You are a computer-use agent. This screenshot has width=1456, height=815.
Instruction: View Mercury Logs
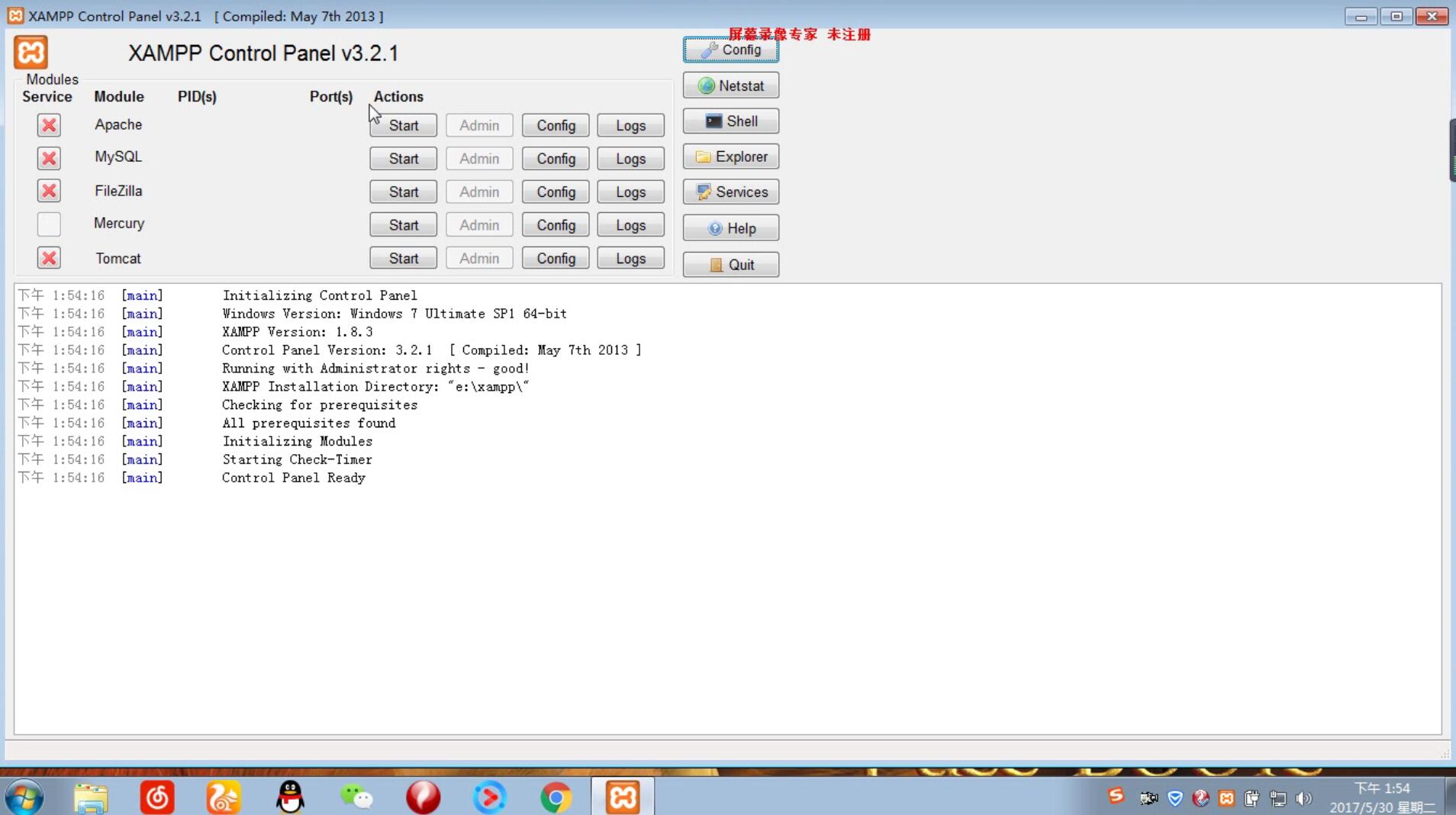(630, 225)
